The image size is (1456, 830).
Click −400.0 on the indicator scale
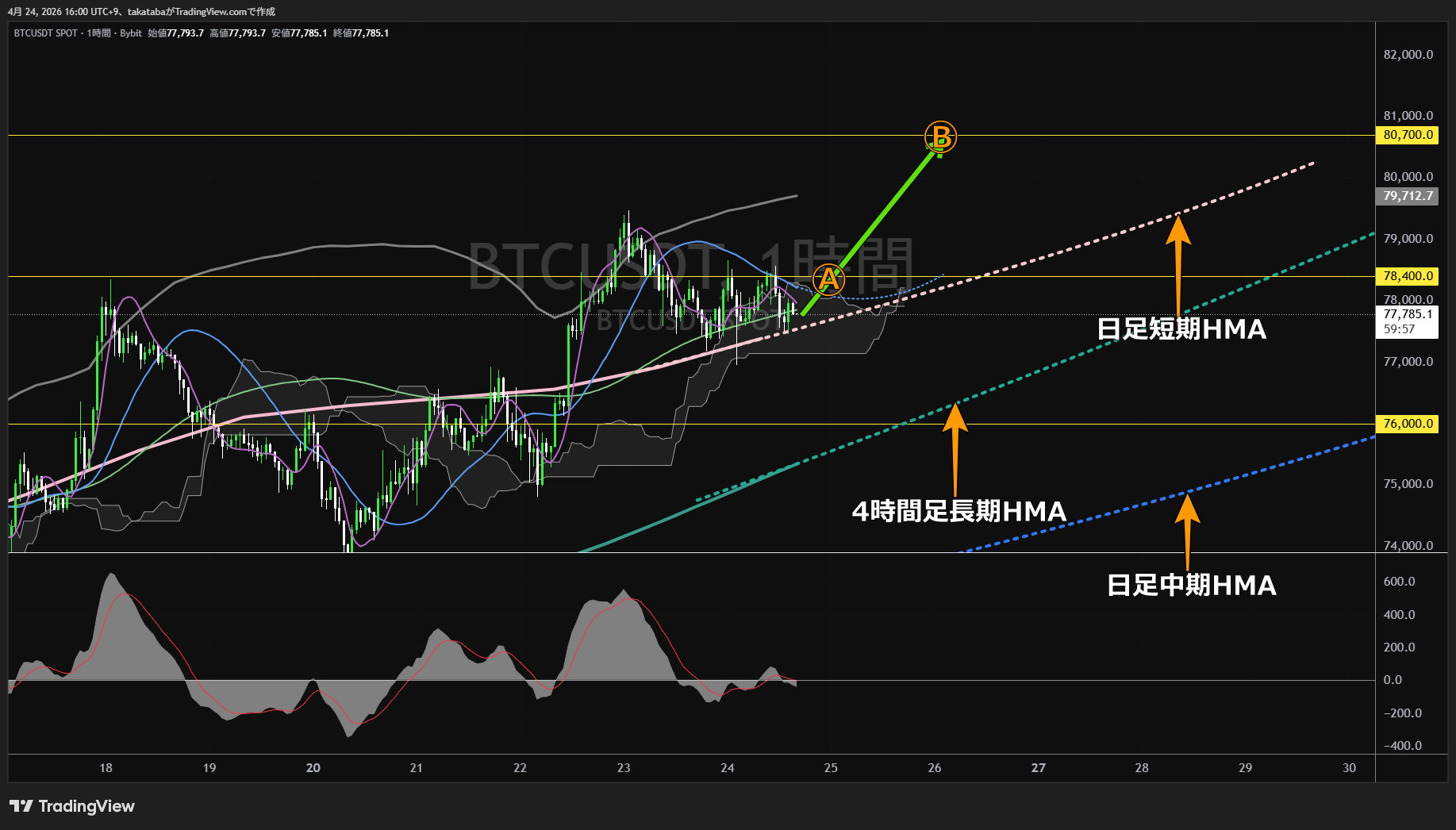(x=1402, y=746)
